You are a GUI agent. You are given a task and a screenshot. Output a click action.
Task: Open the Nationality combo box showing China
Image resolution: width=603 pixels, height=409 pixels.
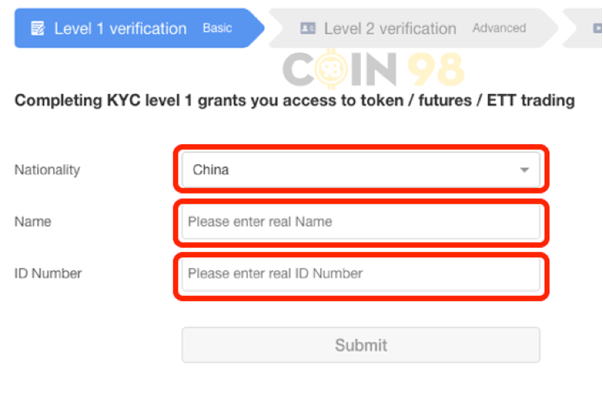tap(361, 170)
